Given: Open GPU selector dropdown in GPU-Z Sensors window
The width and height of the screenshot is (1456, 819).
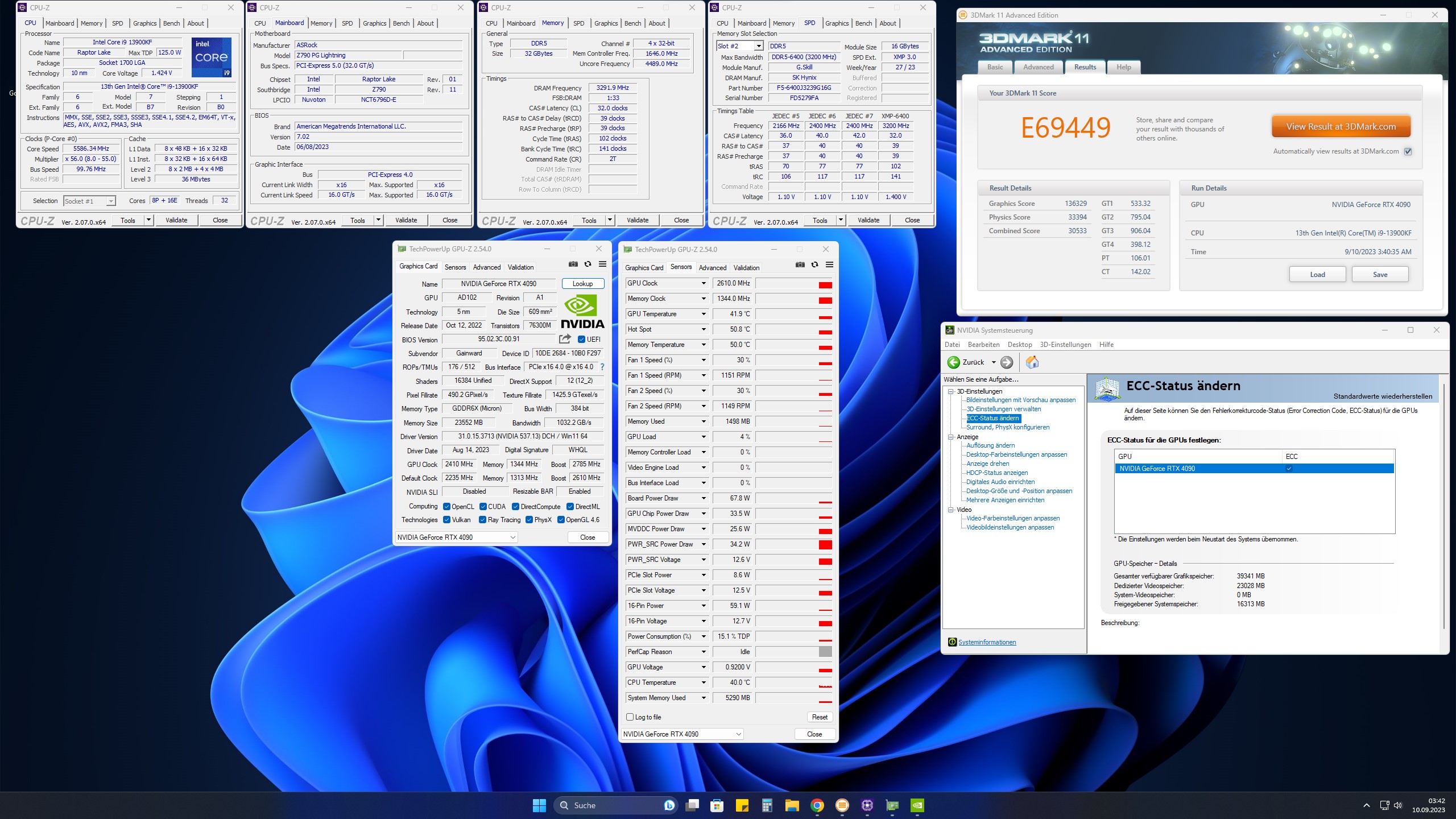Looking at the screenshot, I should click(x=682, y=734).
